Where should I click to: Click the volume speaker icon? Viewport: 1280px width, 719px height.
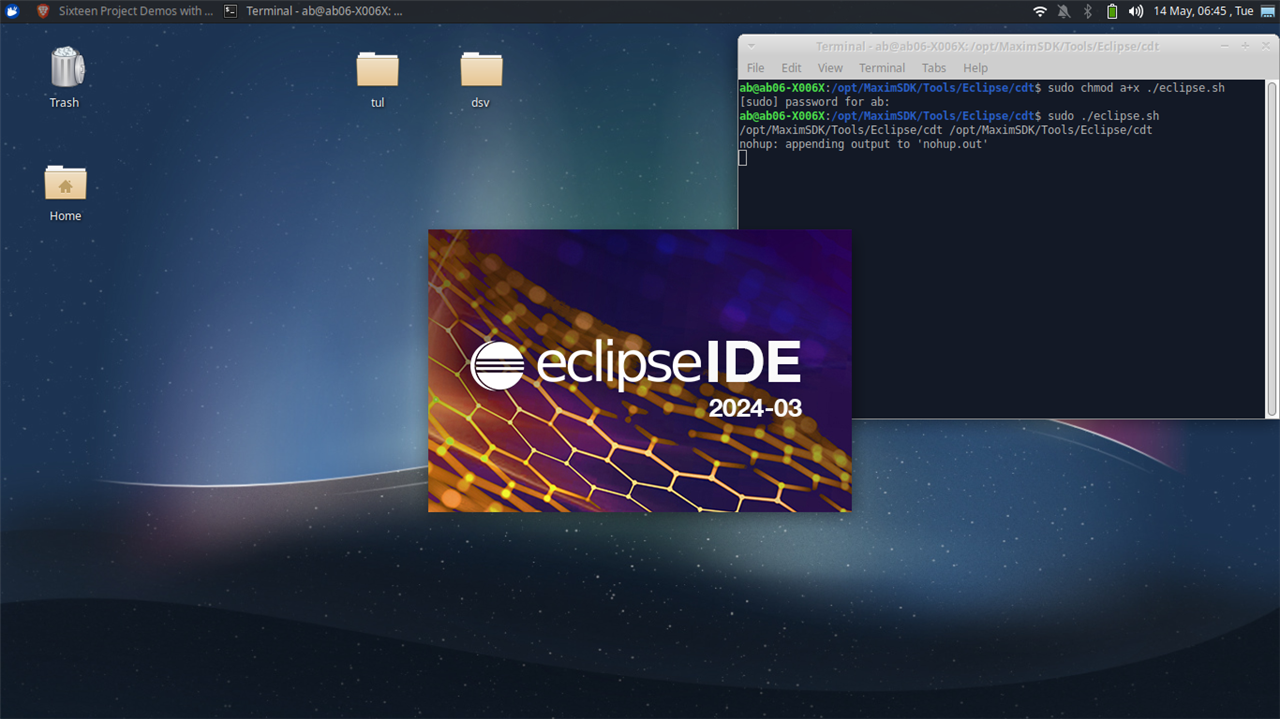(1136, 11)
